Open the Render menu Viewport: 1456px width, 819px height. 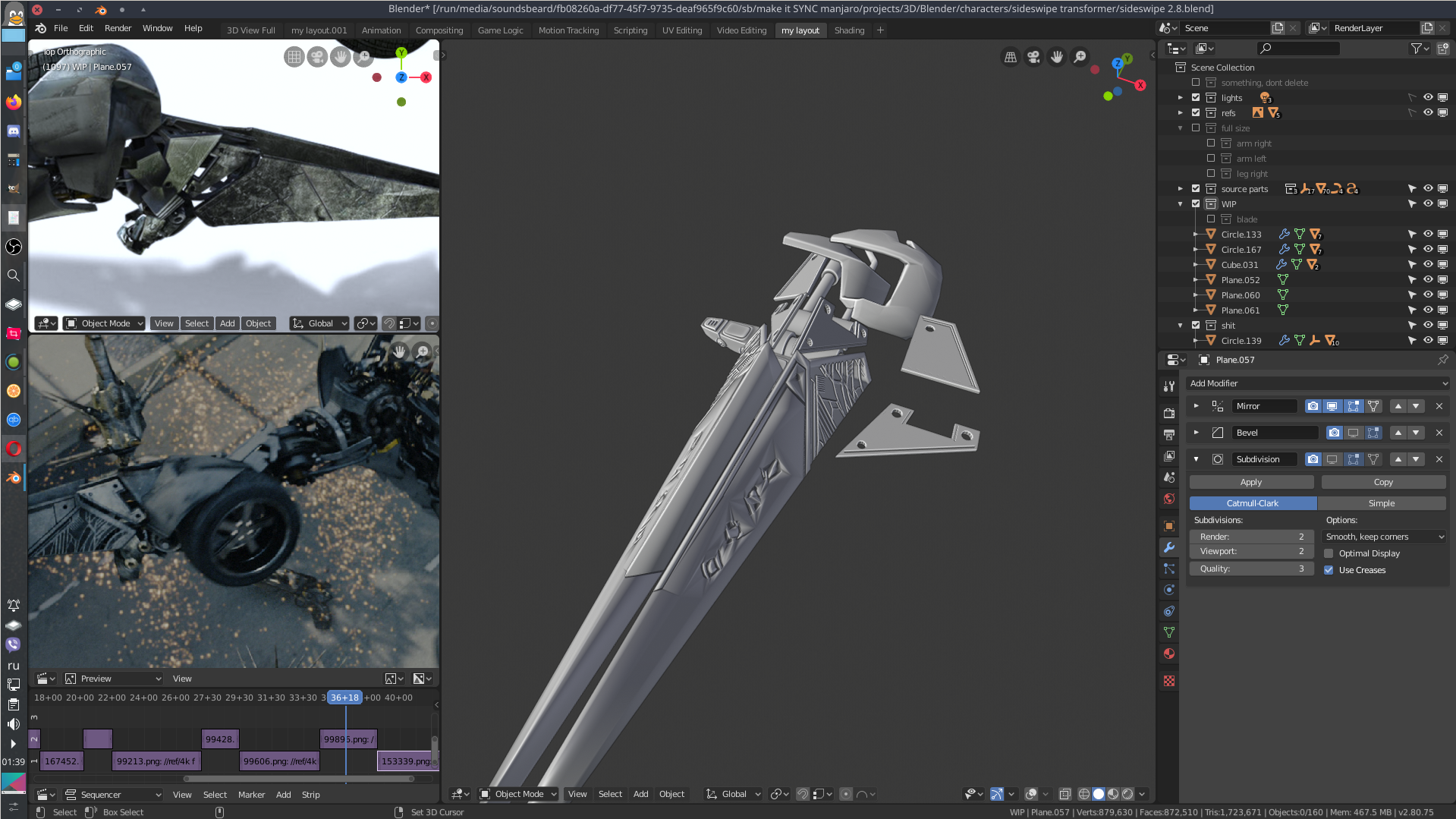tap(118, 28)
